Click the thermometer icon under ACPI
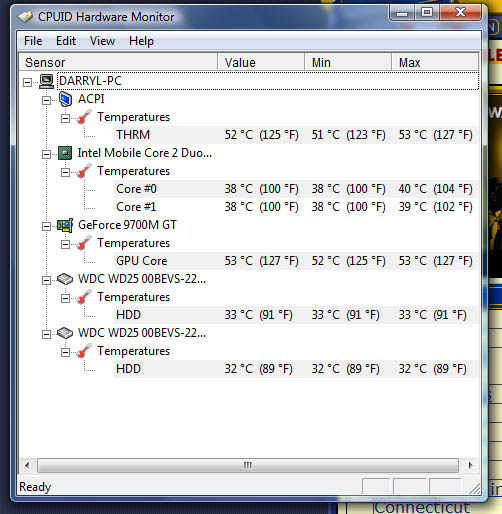Viewport: 502px width, 514px height. click(x=84, y=117)
